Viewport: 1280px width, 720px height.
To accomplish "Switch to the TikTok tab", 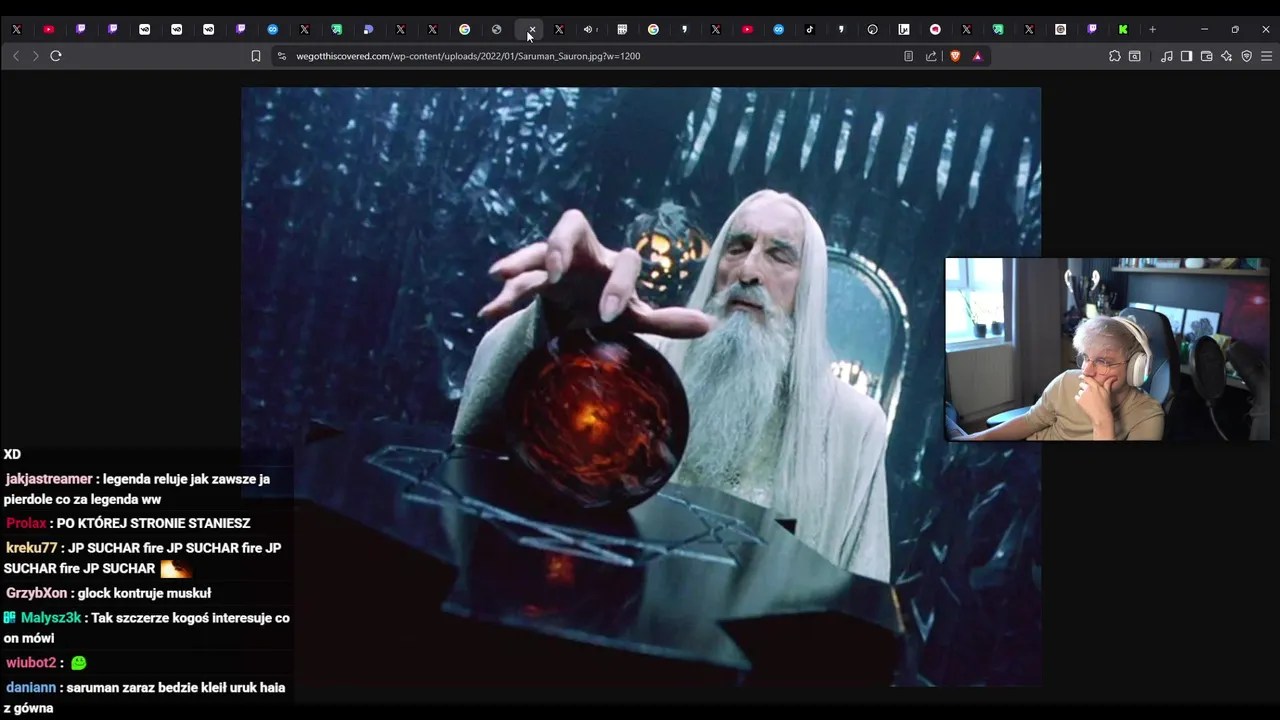I will (x=810, y=29).
